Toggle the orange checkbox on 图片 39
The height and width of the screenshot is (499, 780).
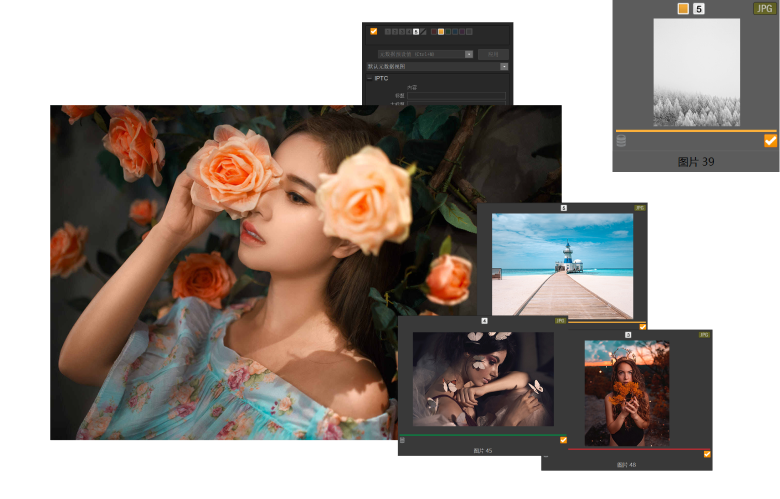pyautogui.click(x=770, y=141)
